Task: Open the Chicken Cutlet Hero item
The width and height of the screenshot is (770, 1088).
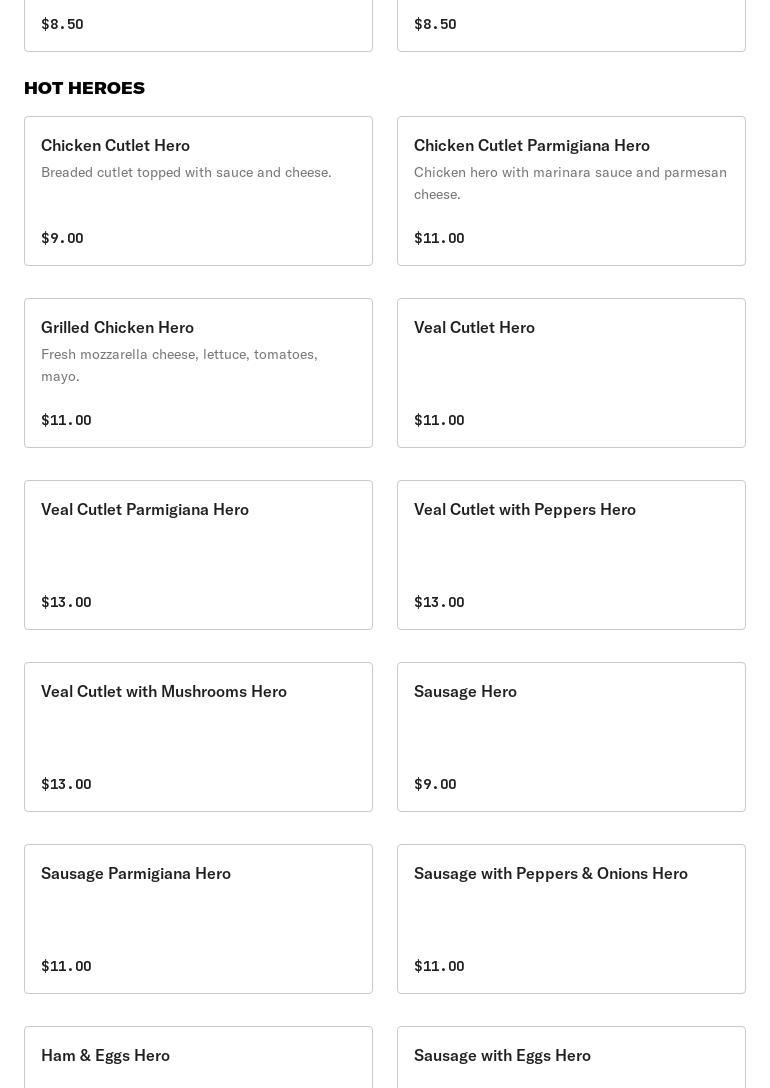Action: pos(198,191)
